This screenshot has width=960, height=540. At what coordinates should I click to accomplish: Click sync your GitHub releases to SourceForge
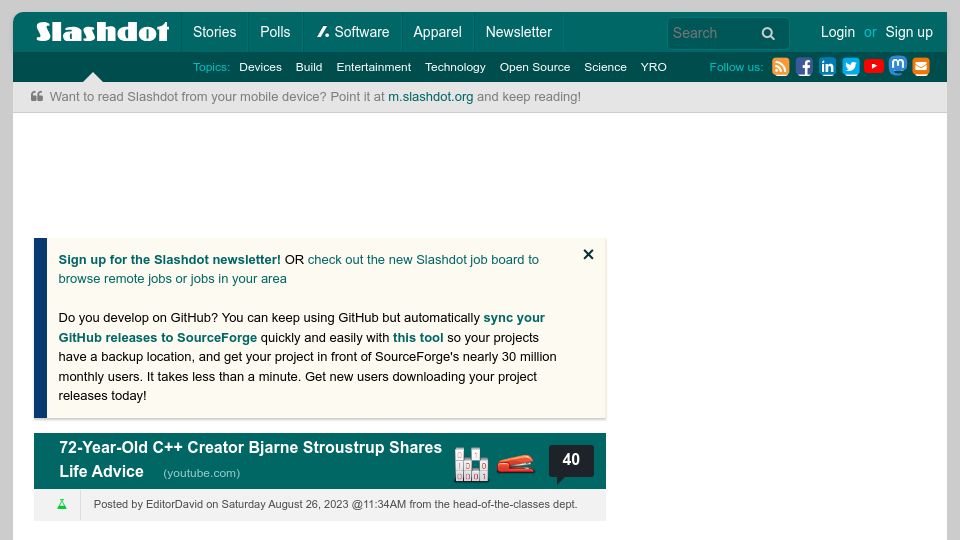point(301,328)
